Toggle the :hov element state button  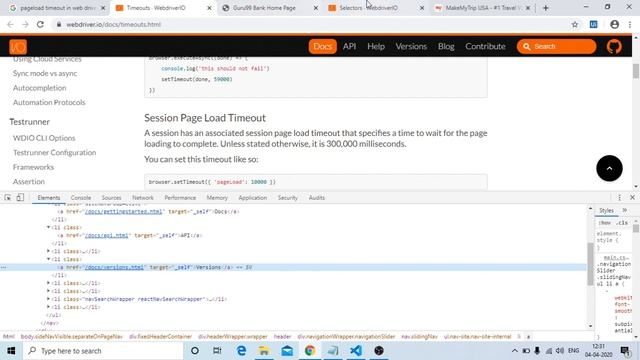604,223
